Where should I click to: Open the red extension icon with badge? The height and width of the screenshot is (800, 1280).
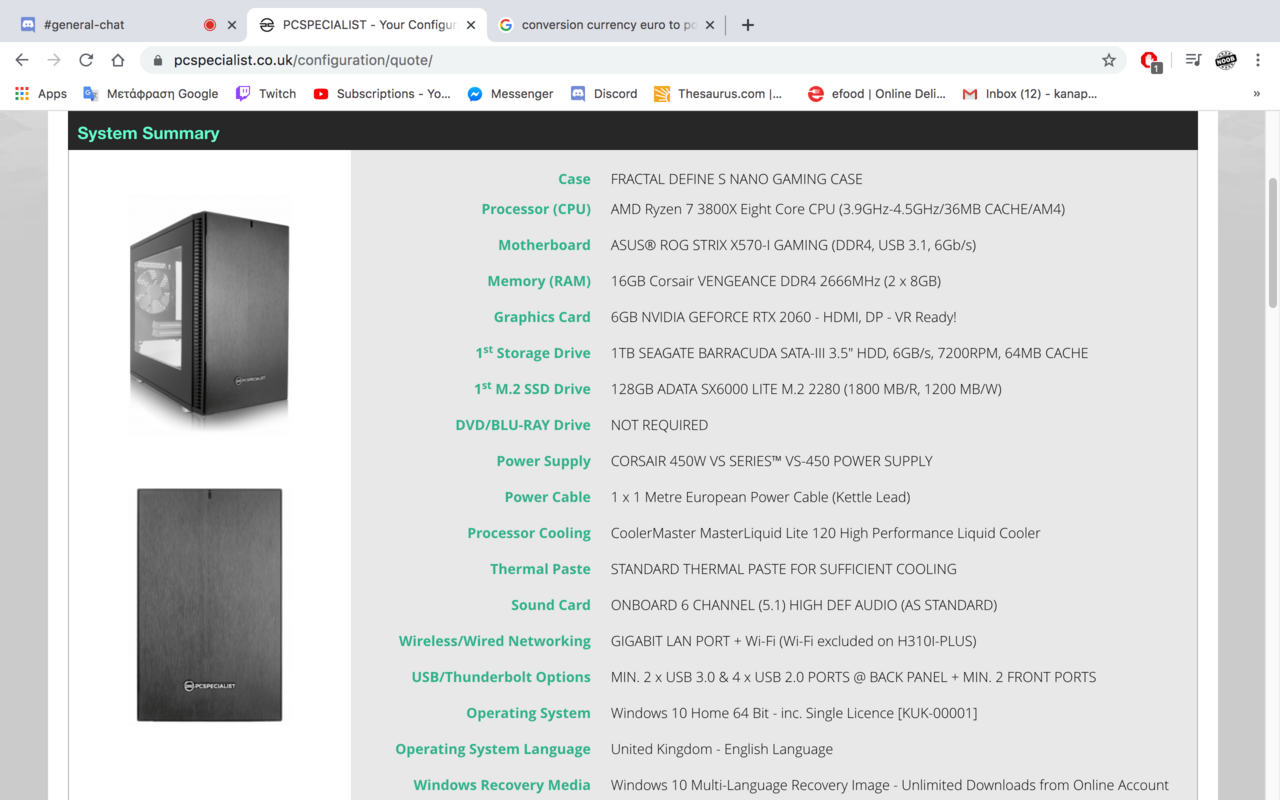pos(1150,61)
